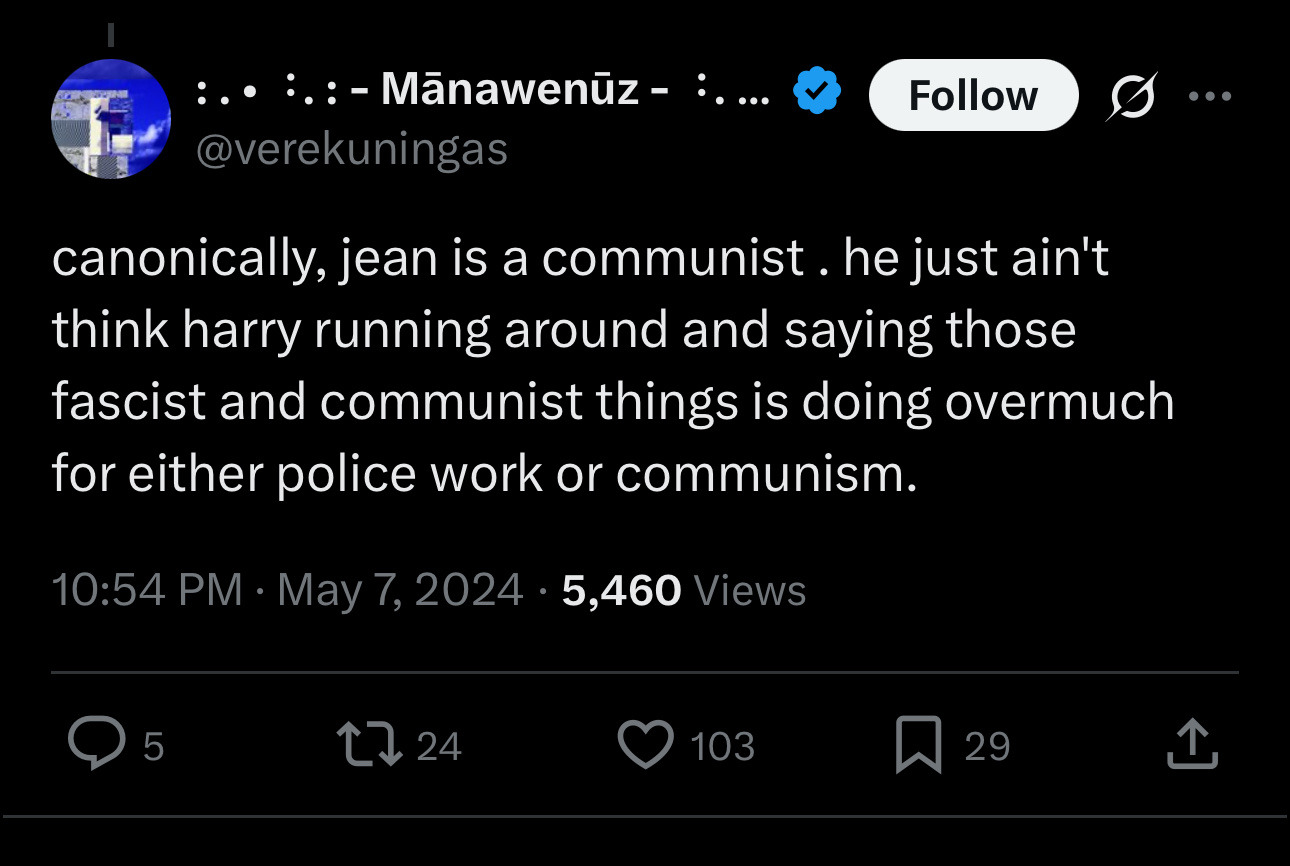Click the Grok slashed-circle icon
1290x866 pixels.
[x=1129, y=96]
